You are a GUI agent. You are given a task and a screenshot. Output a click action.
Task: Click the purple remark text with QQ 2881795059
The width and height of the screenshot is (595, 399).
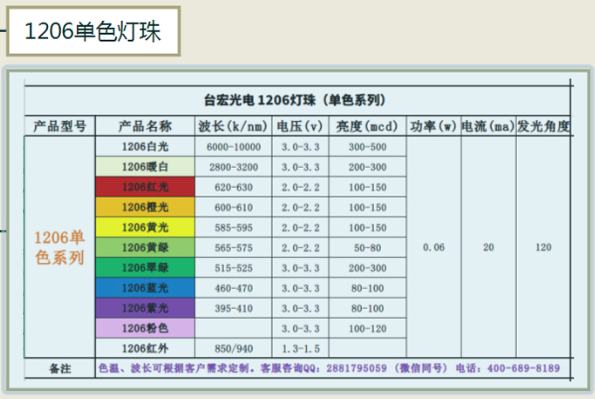(329, 368)
